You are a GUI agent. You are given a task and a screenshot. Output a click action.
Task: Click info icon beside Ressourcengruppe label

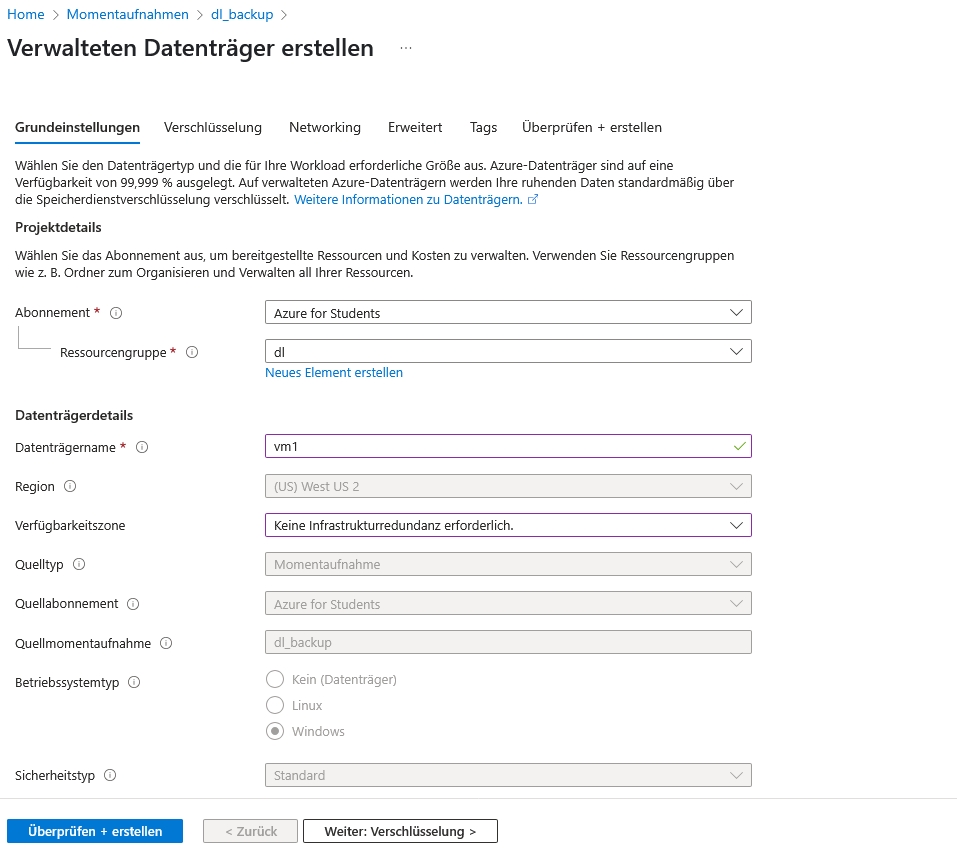click(x=192, y=352)
